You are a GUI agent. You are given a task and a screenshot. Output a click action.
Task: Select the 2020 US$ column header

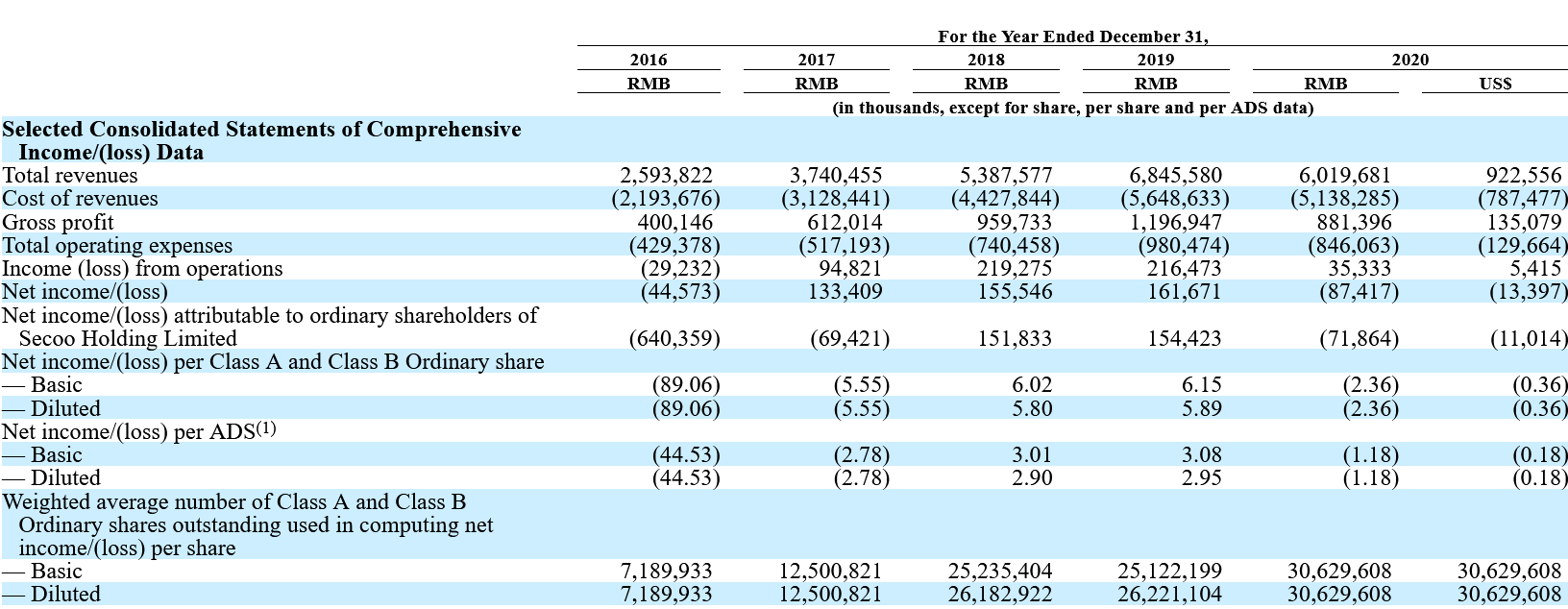(x=1495, y=84)
